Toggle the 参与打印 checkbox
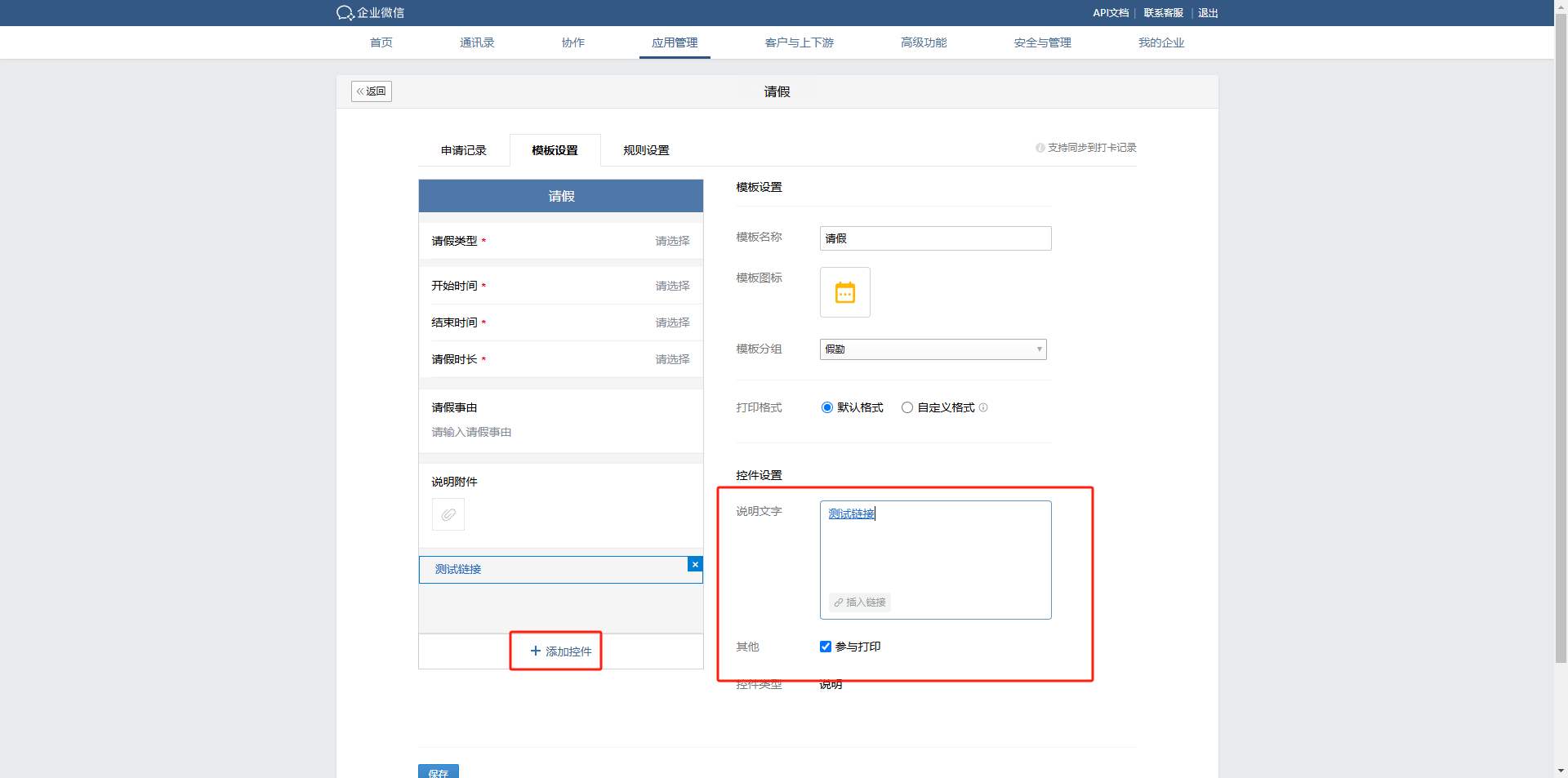1568x778 pixels. (x=826, y=647)
